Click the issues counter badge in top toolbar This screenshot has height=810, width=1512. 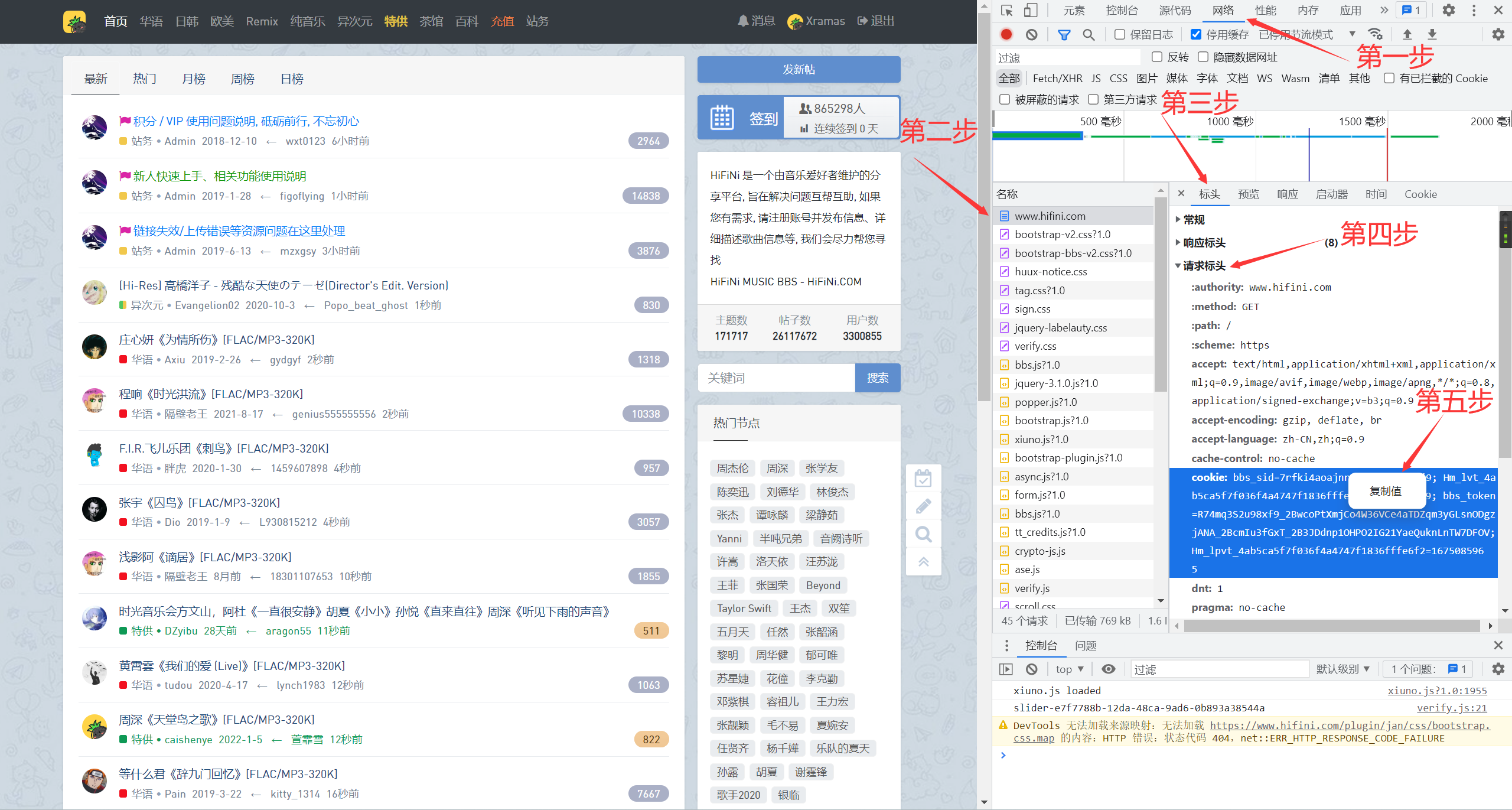tap(1410, 11)
